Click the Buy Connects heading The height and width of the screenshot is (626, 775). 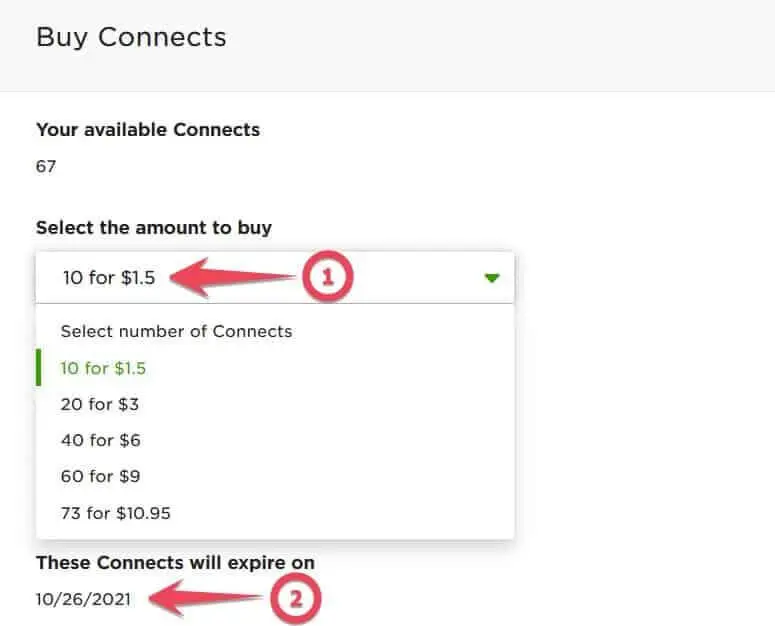coord(131,38)
